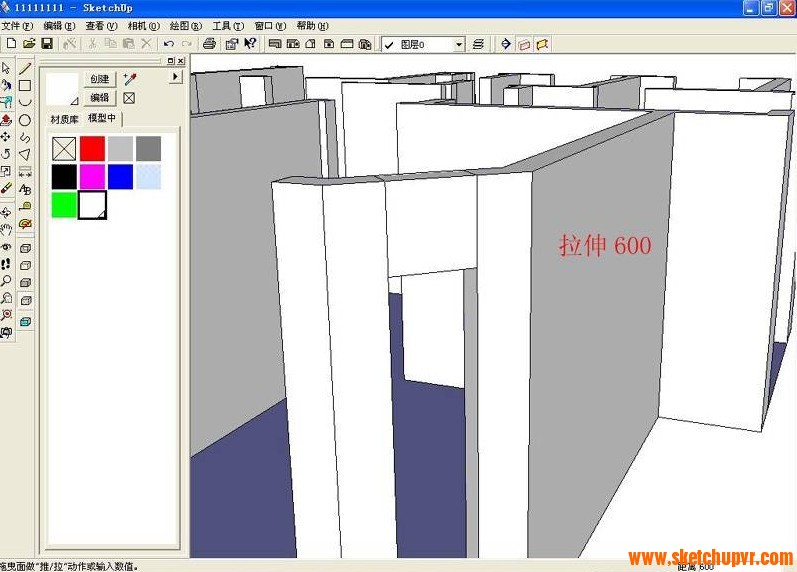Expand the materials panel arrow menu

click(176, 76)
